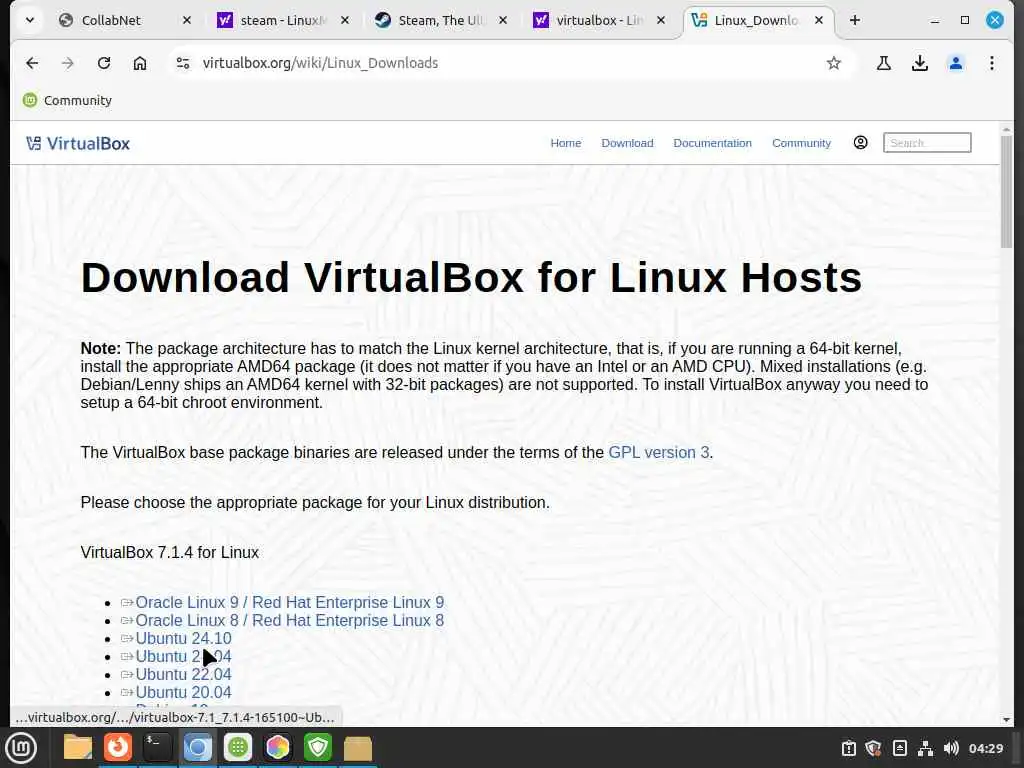View site information icon in address bar
Image resolution: width=1024 pixels, height=768 pixels.
[183, 63]
